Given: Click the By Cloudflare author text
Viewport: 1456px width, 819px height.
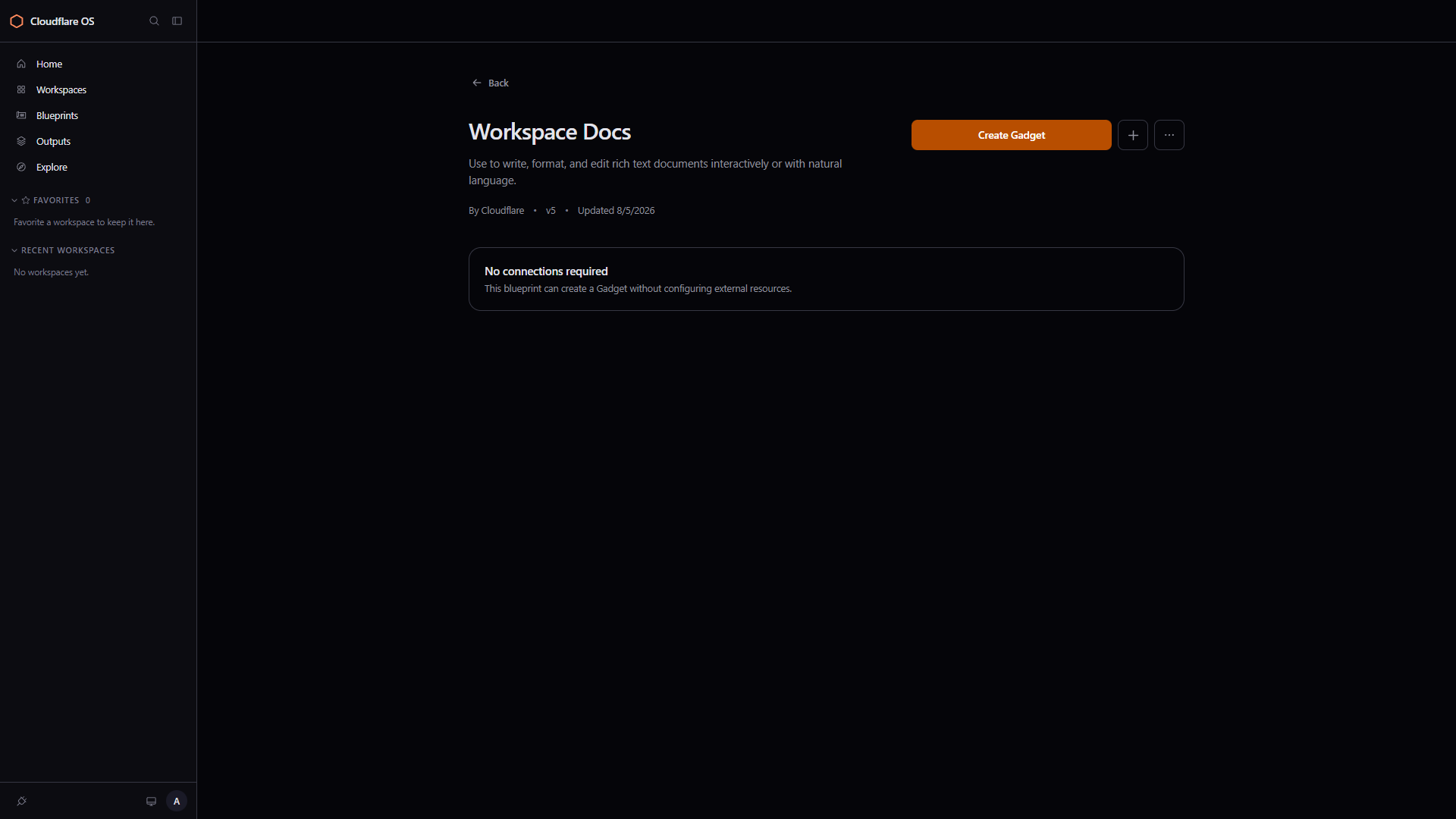Looking at the screenshot, I should click(x=496, y=210).
